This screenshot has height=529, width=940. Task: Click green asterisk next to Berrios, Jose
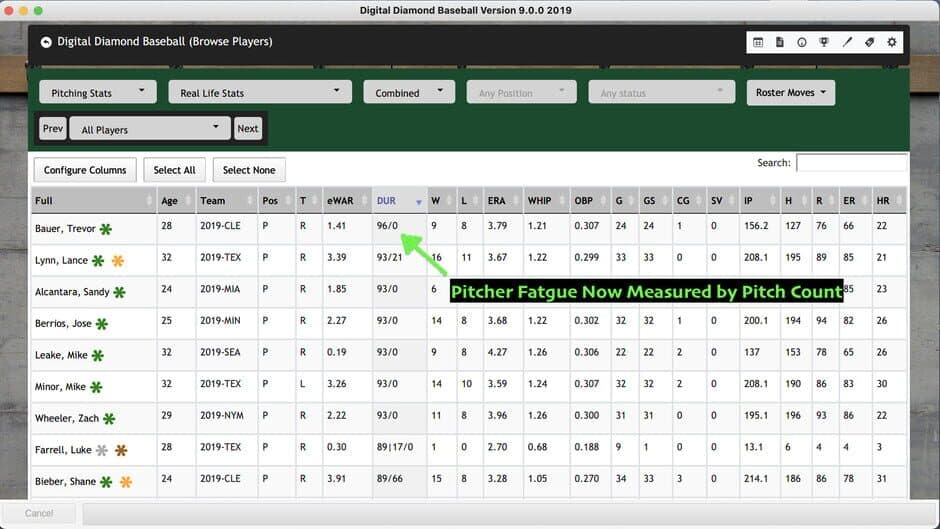(102, 324)
